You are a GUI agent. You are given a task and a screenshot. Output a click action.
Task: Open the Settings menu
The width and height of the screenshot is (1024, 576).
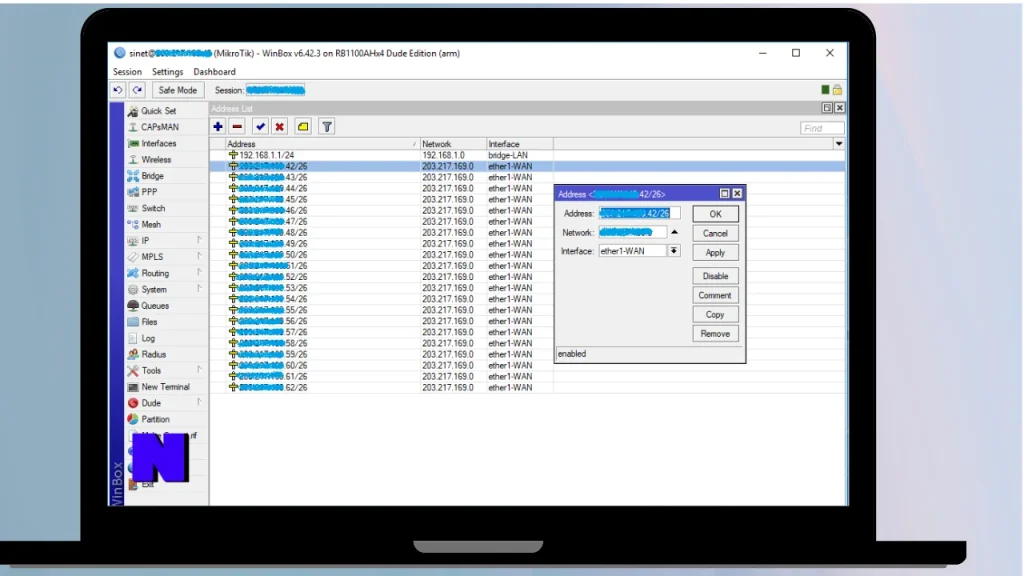click(168, 72)
